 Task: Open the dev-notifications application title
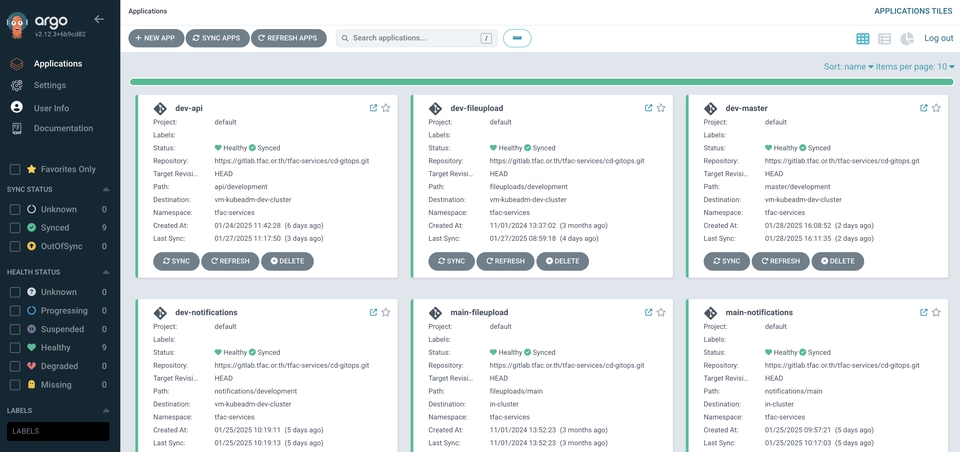coord(206,312)
